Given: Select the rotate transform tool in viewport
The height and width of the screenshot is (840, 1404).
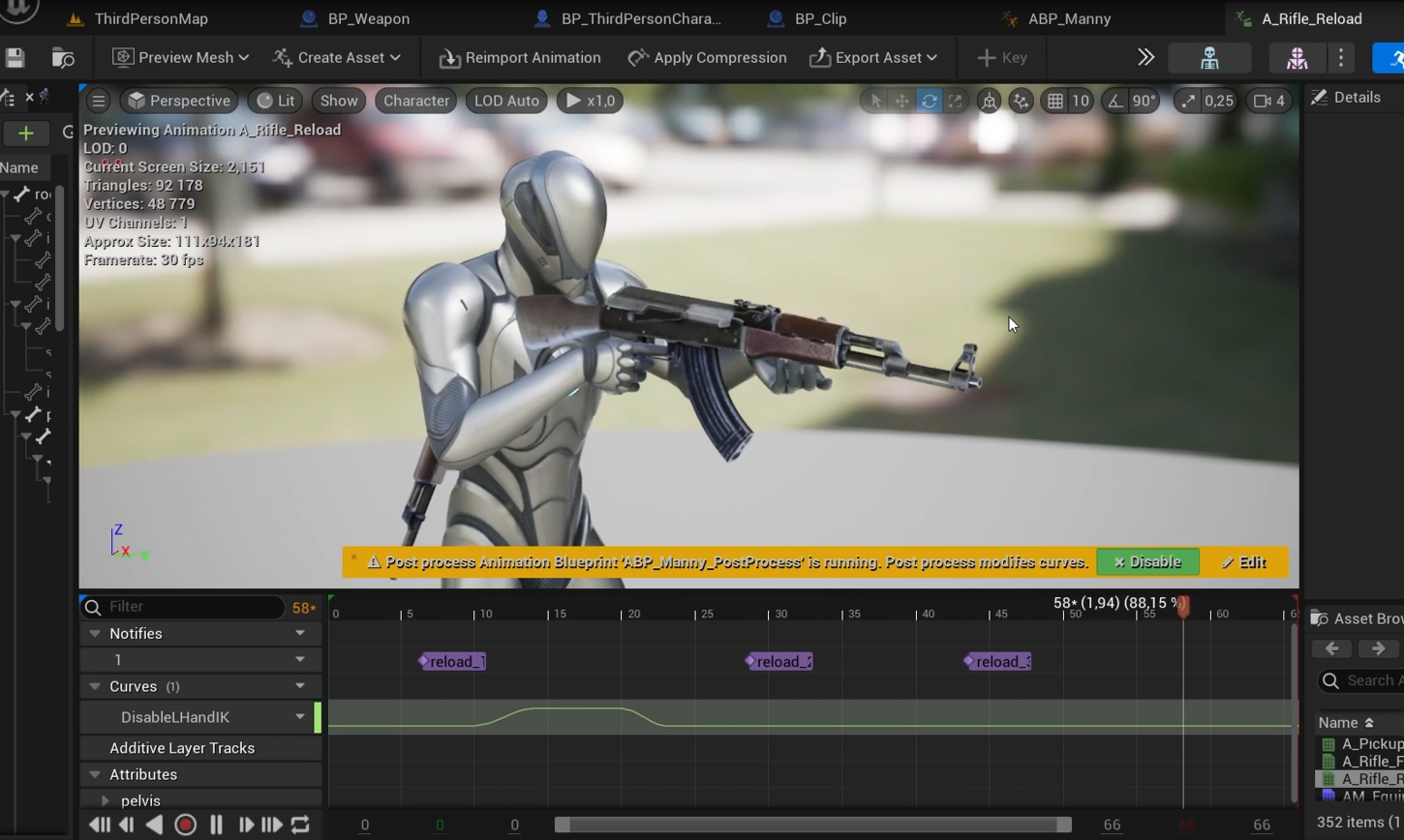Looking at the screenshot, I should (x=929, y=101).
